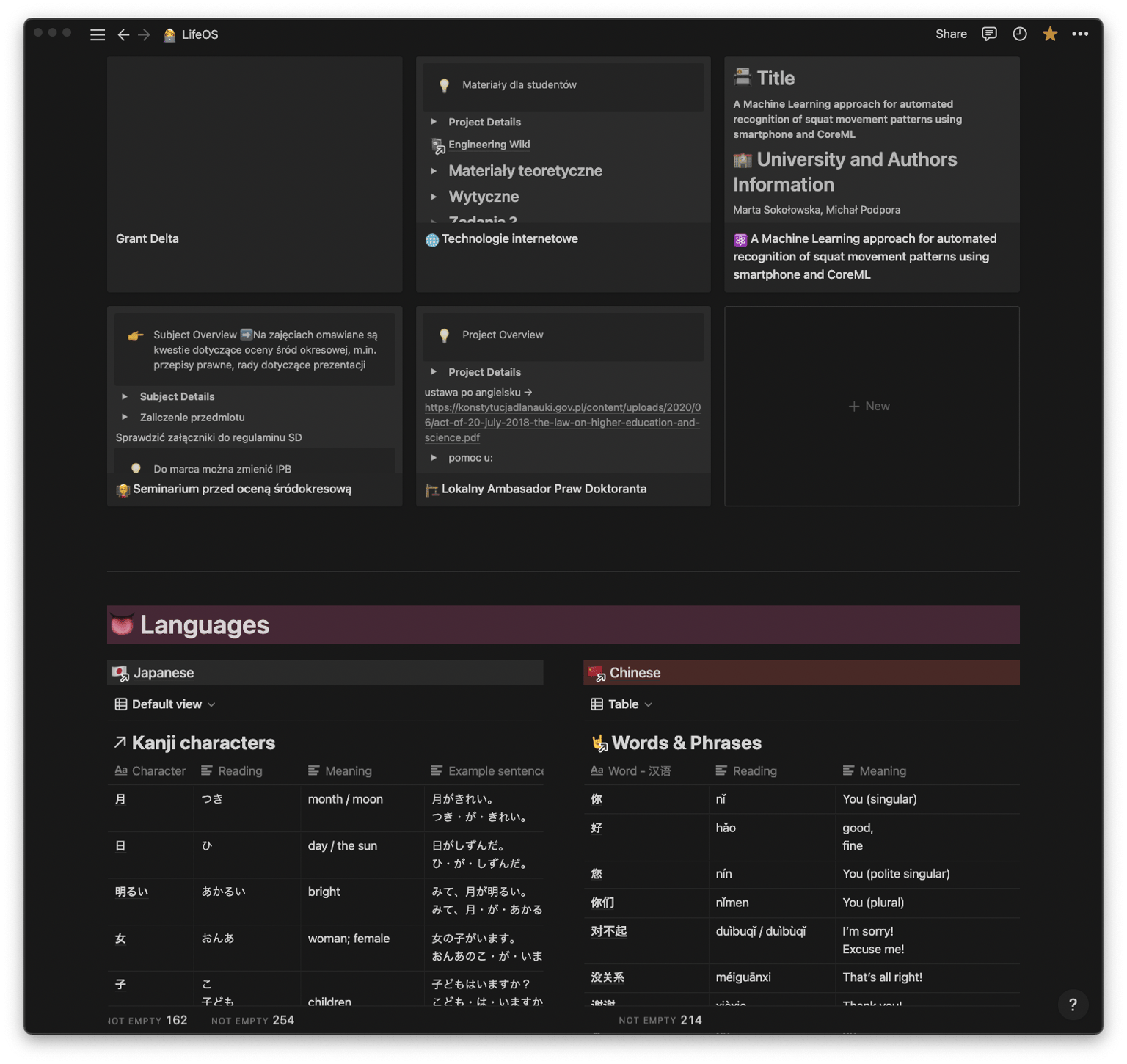Open the Kanji characters linked database arrow
The image size is (1127, 1064).
120,743
